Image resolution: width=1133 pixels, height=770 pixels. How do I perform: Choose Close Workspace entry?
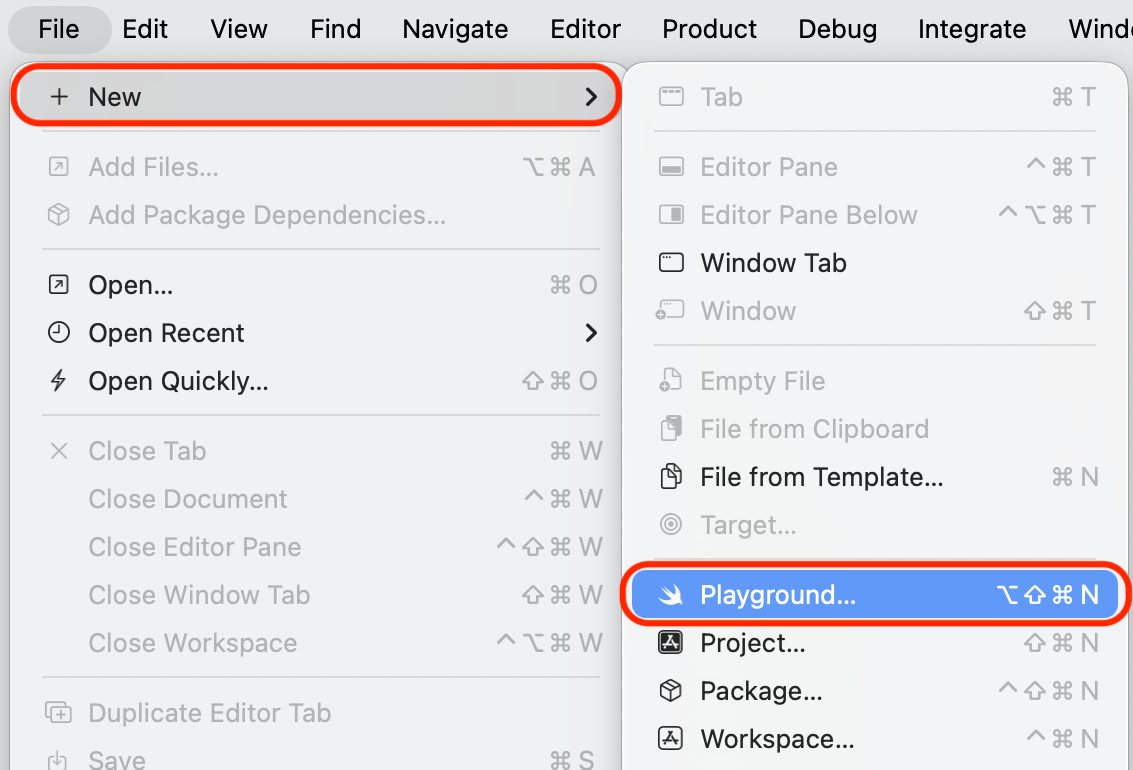point(321,643)
